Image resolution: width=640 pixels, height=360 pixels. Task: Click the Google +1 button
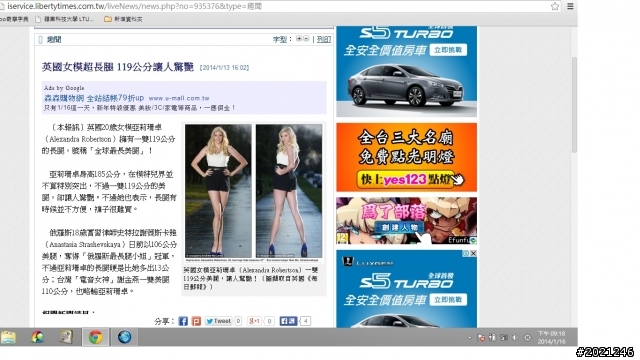[x=254, y=321]
